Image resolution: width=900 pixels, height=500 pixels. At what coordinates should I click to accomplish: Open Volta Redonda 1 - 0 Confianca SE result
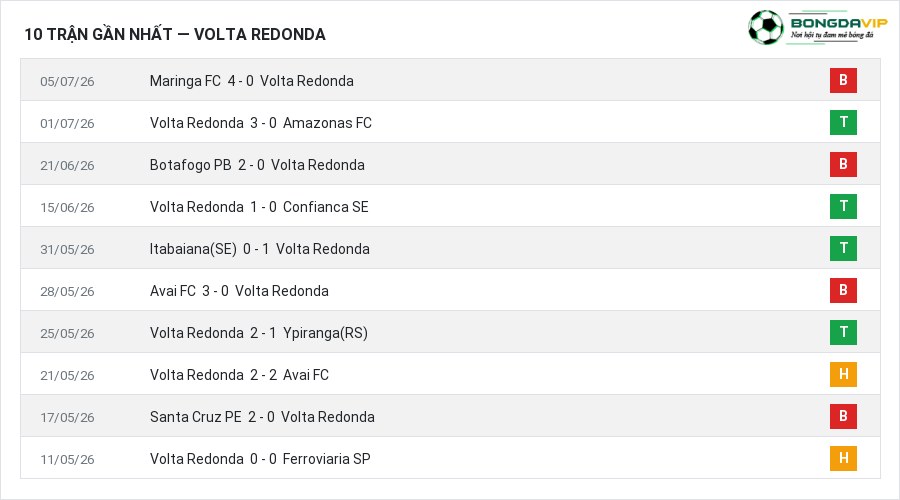click(x=259, y=207)
